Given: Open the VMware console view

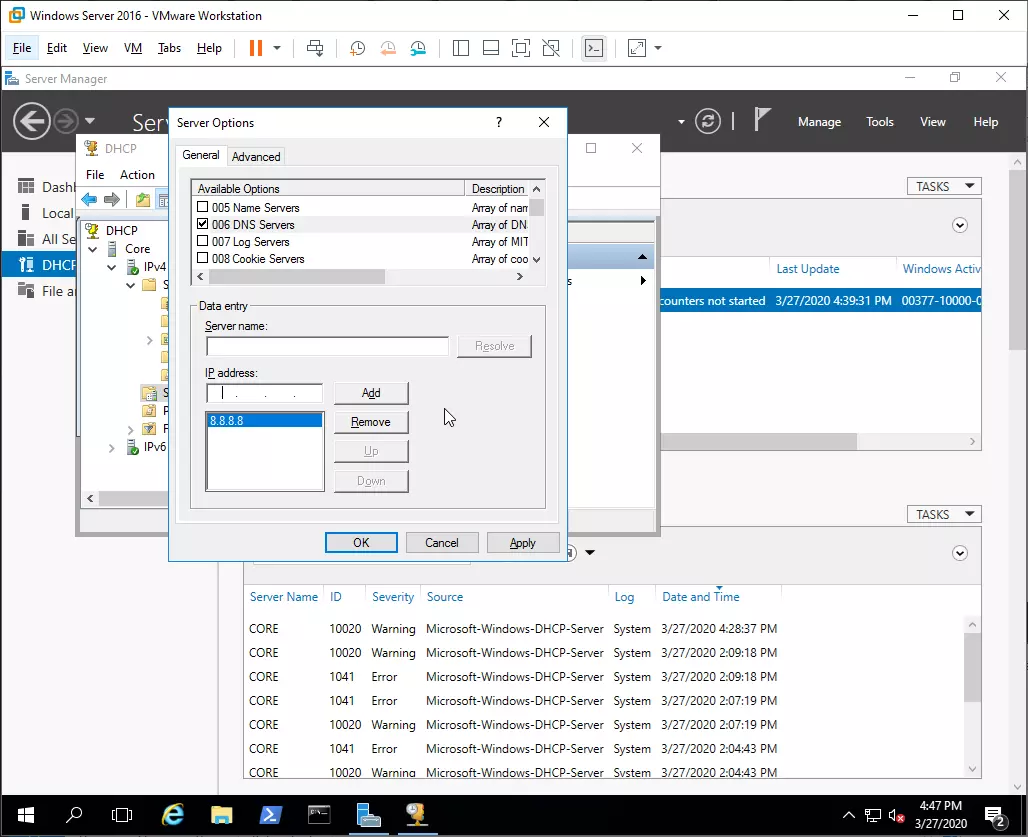Looking at the screenshot, I should (594, 48).
